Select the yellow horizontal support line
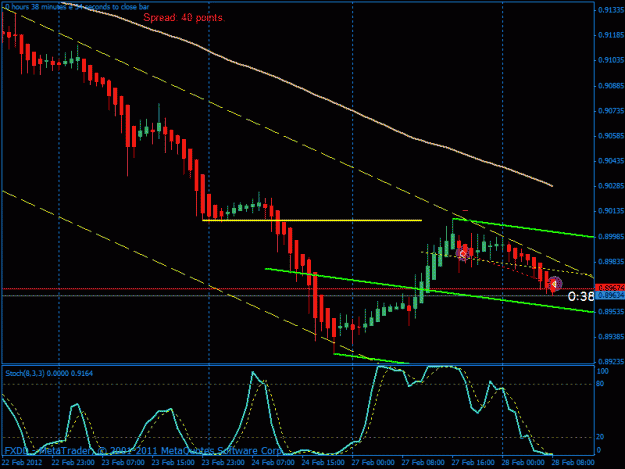Image resolution: width=625 pixels, height=469 pixels. point(312,220)
